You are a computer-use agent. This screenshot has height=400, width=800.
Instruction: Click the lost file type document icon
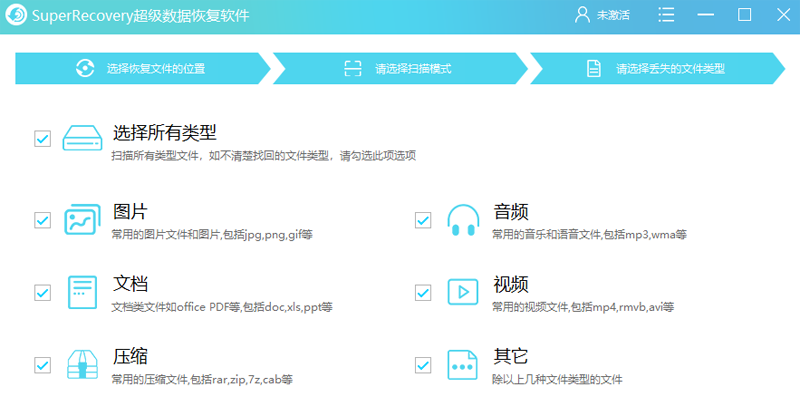594,68
